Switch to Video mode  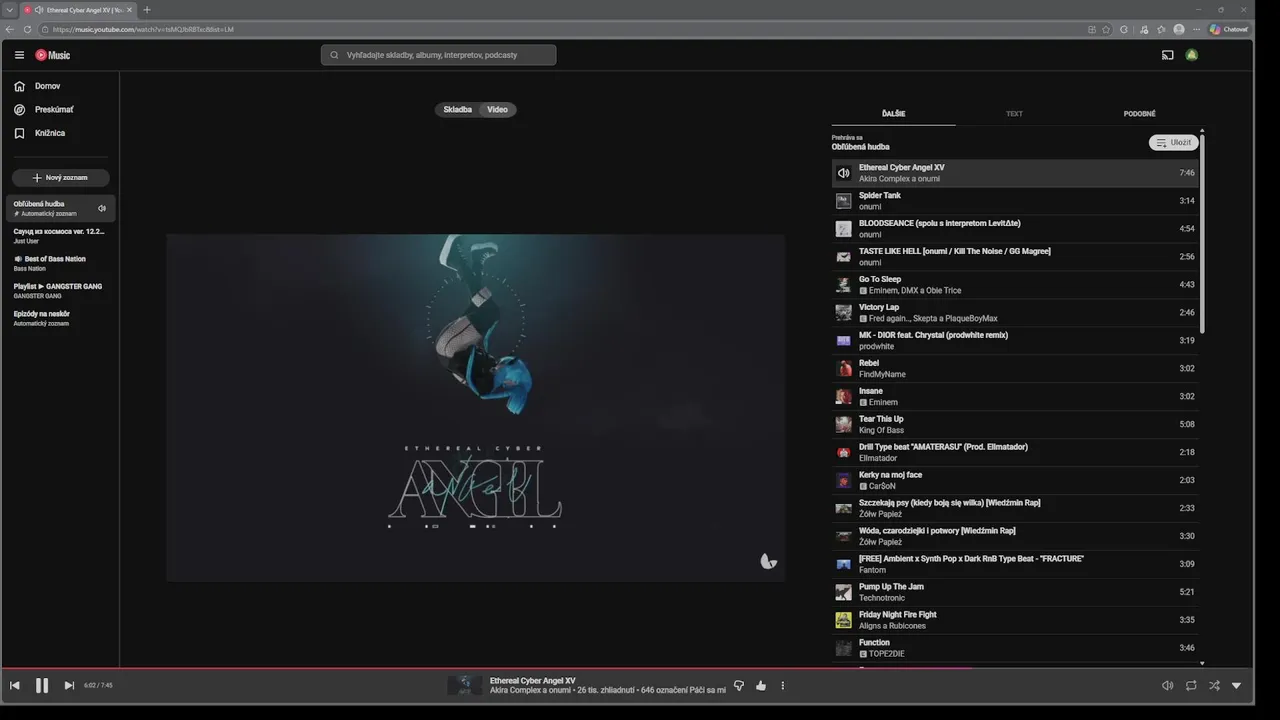coord(498,110)
